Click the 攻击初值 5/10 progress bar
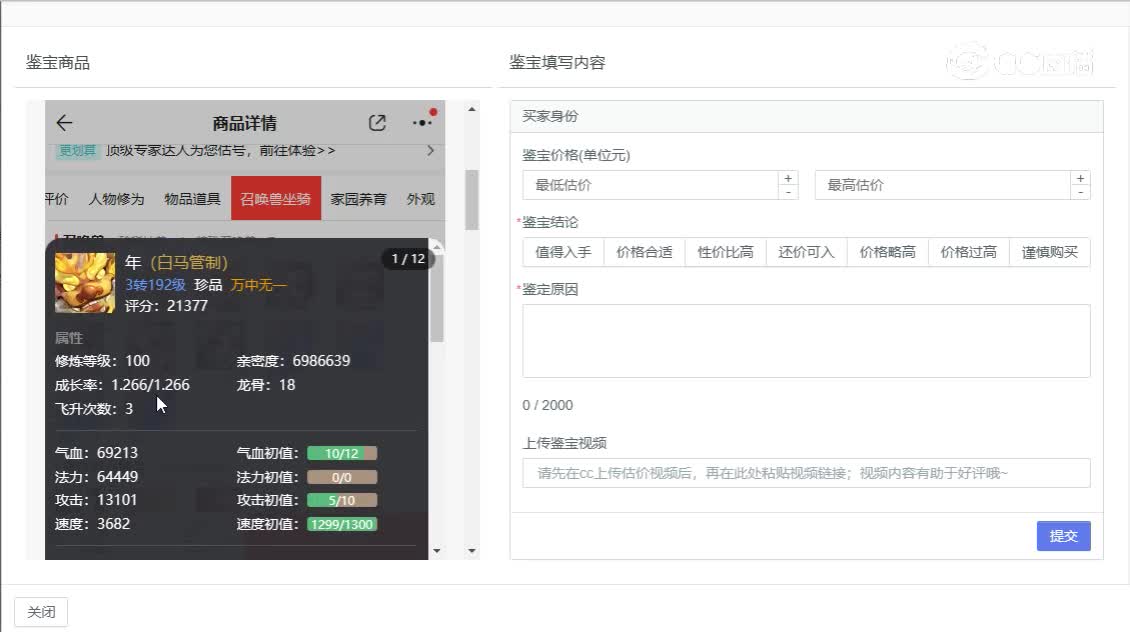1130x632 pixels. 342,500
